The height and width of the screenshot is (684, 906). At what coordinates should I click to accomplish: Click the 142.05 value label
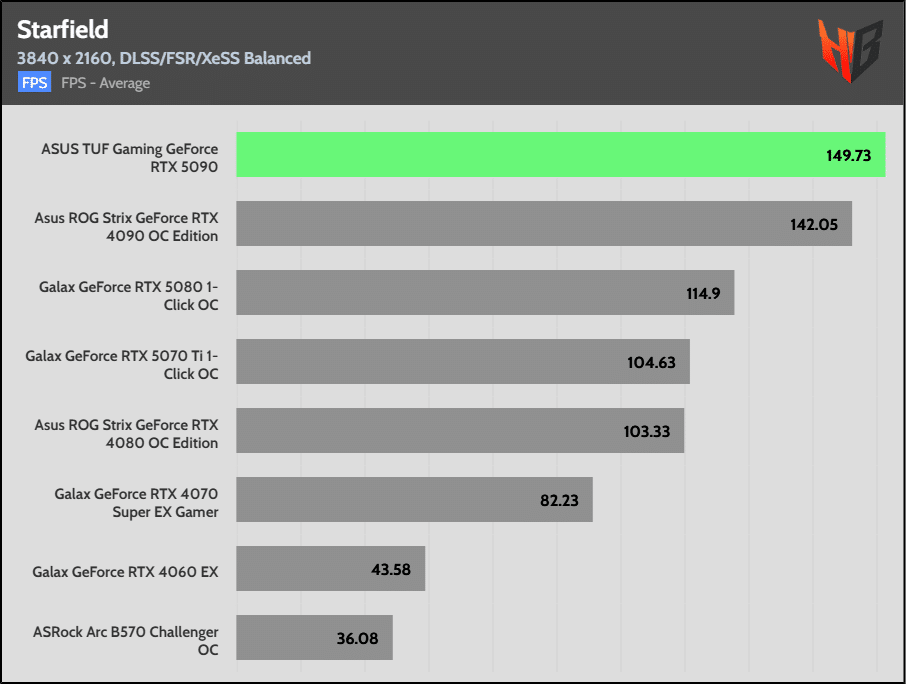[x=814, y=224]
